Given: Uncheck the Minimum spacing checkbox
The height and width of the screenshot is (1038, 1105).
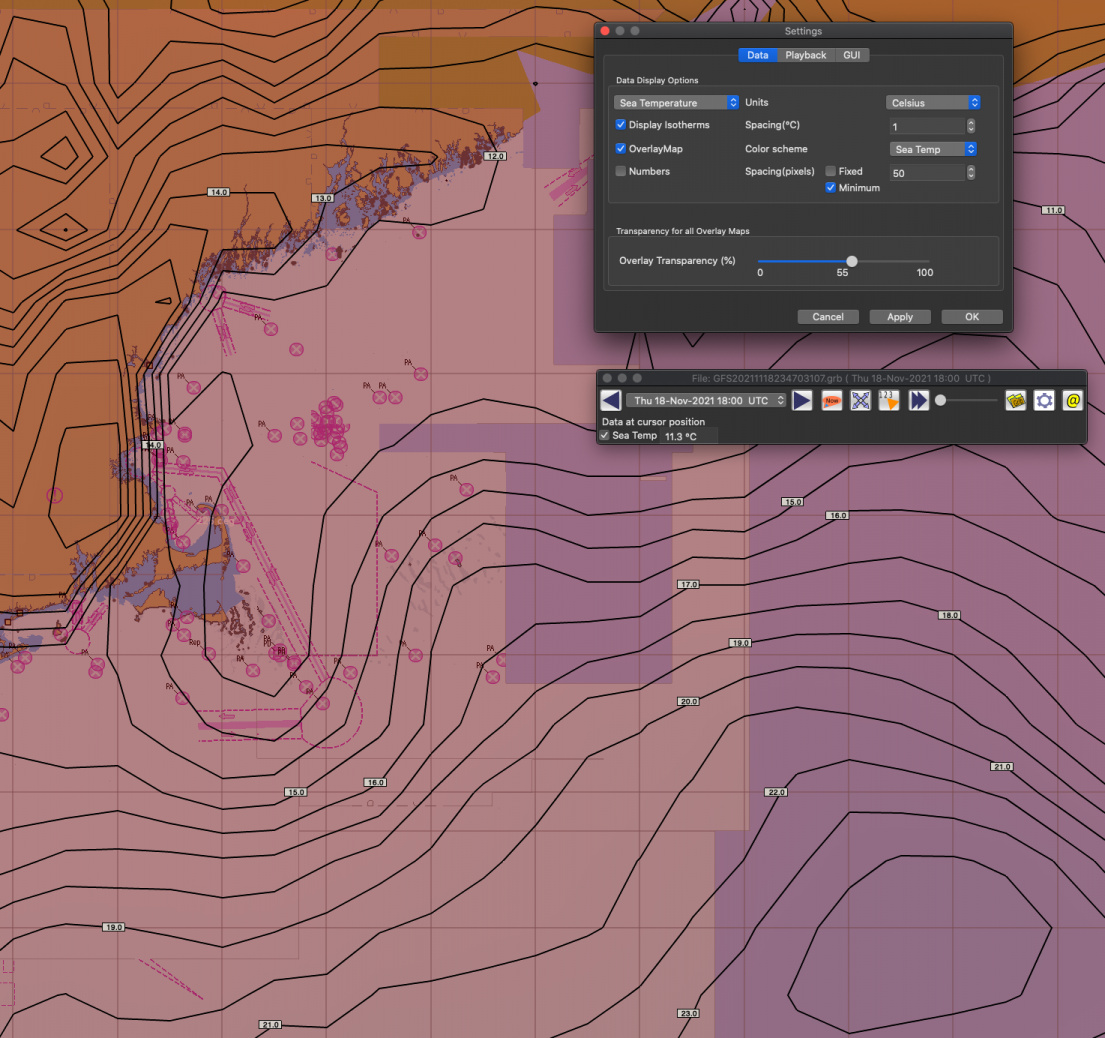Looking at the screenshot, I should click(830, 187).
